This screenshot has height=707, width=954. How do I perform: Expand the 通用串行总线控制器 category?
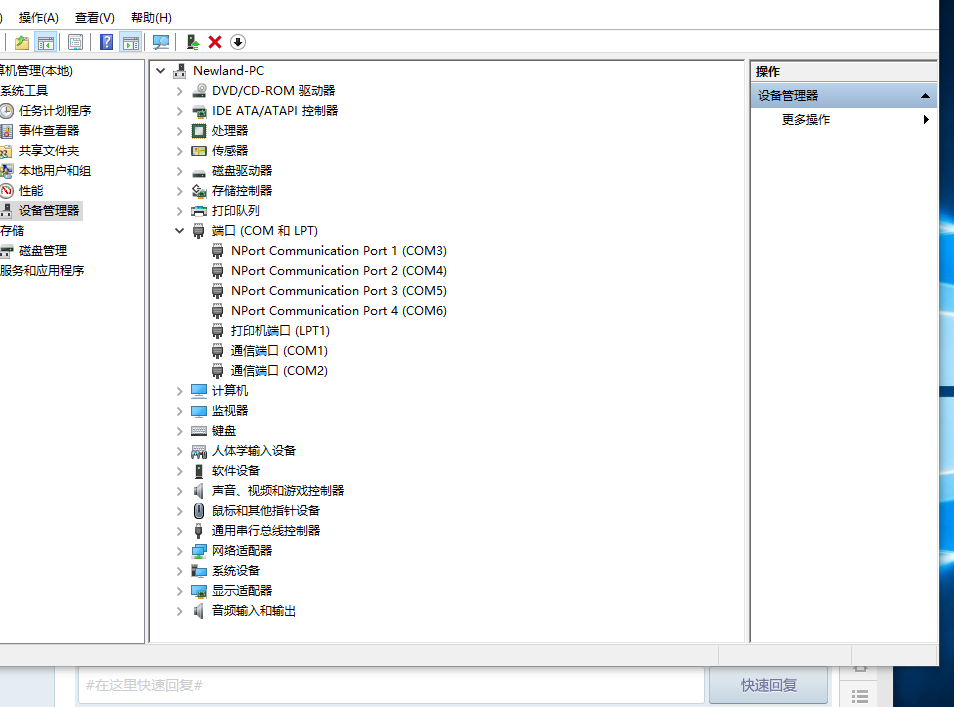(180, 531)
